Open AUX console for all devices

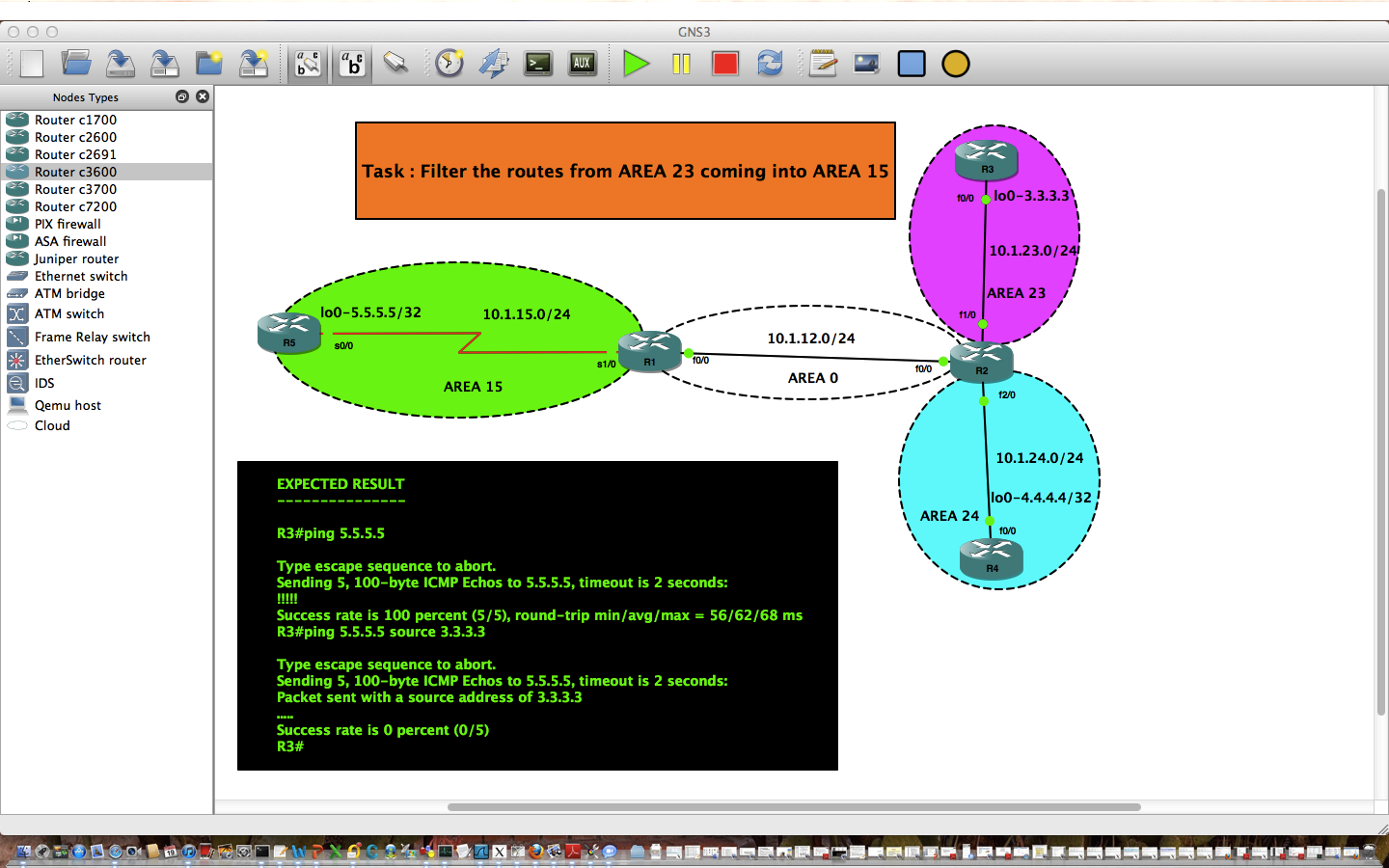click(x=583, y=64)
